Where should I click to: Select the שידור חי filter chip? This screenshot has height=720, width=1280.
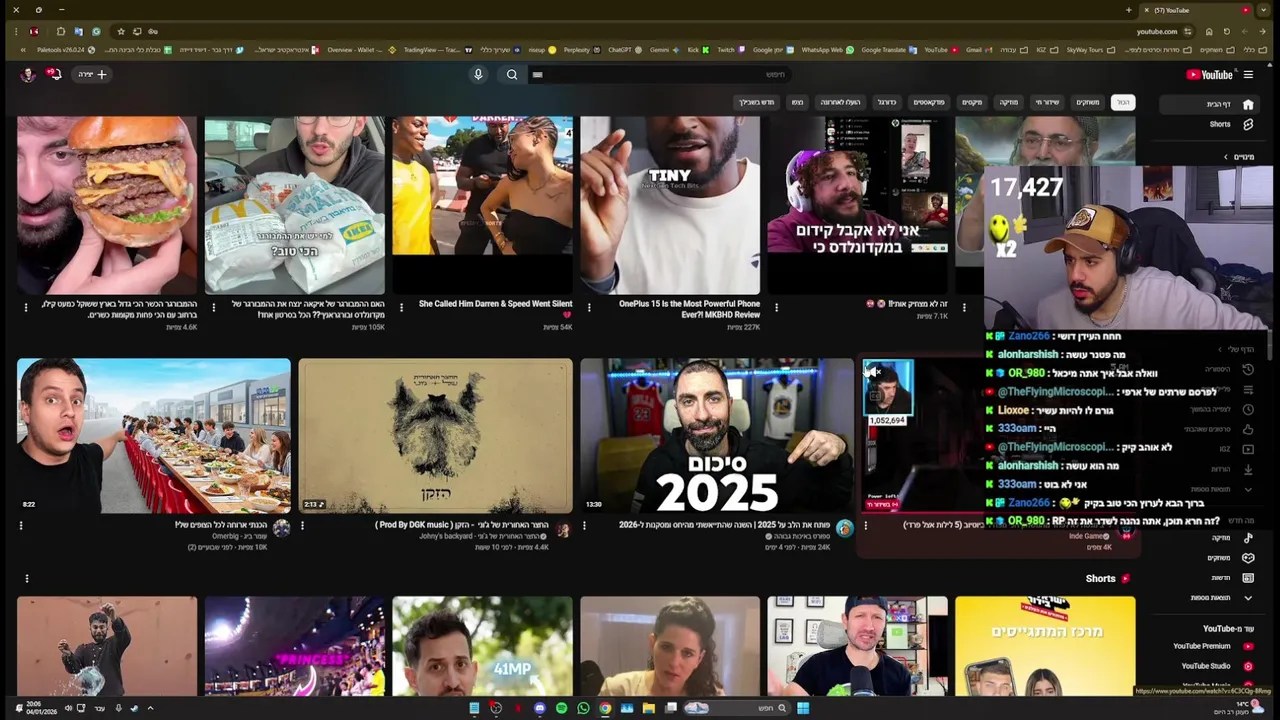click(x=1047, y=102)
